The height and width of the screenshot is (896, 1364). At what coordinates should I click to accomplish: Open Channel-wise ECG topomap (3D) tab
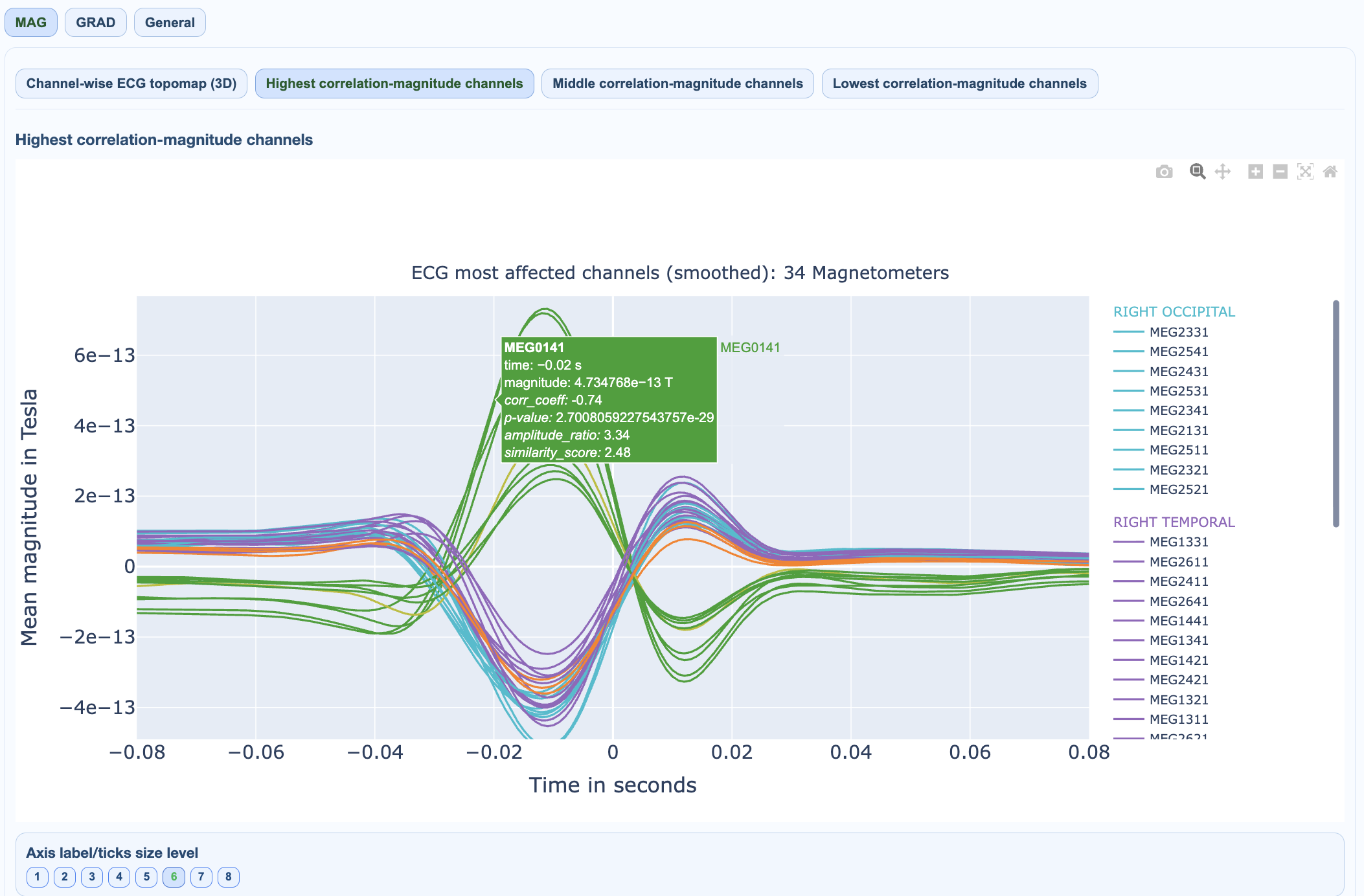pos(131,84)
